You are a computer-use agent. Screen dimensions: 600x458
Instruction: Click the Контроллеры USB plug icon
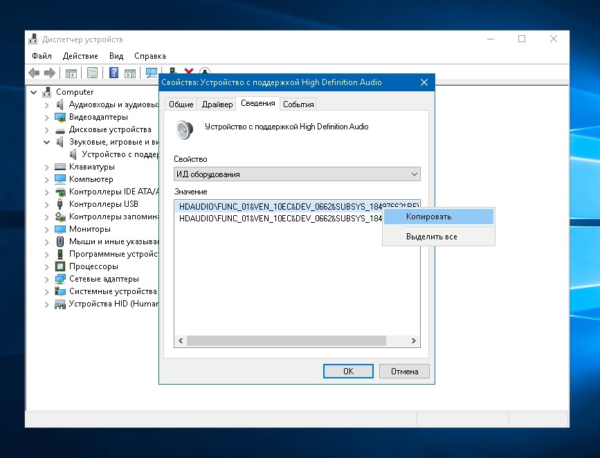[60, 204]
